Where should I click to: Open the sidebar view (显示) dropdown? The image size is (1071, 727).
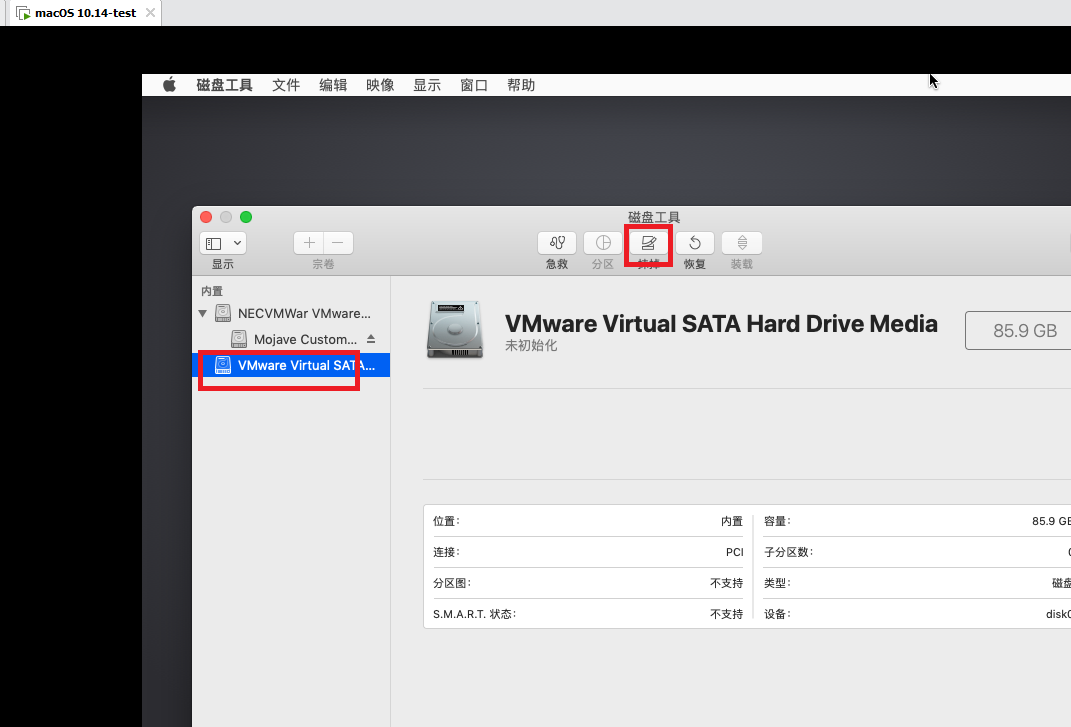click(223, 243)
